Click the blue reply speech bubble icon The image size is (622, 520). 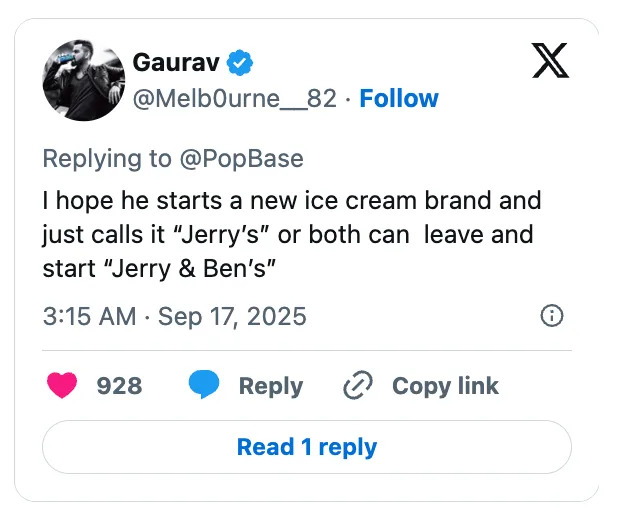(x=204, y=386)
